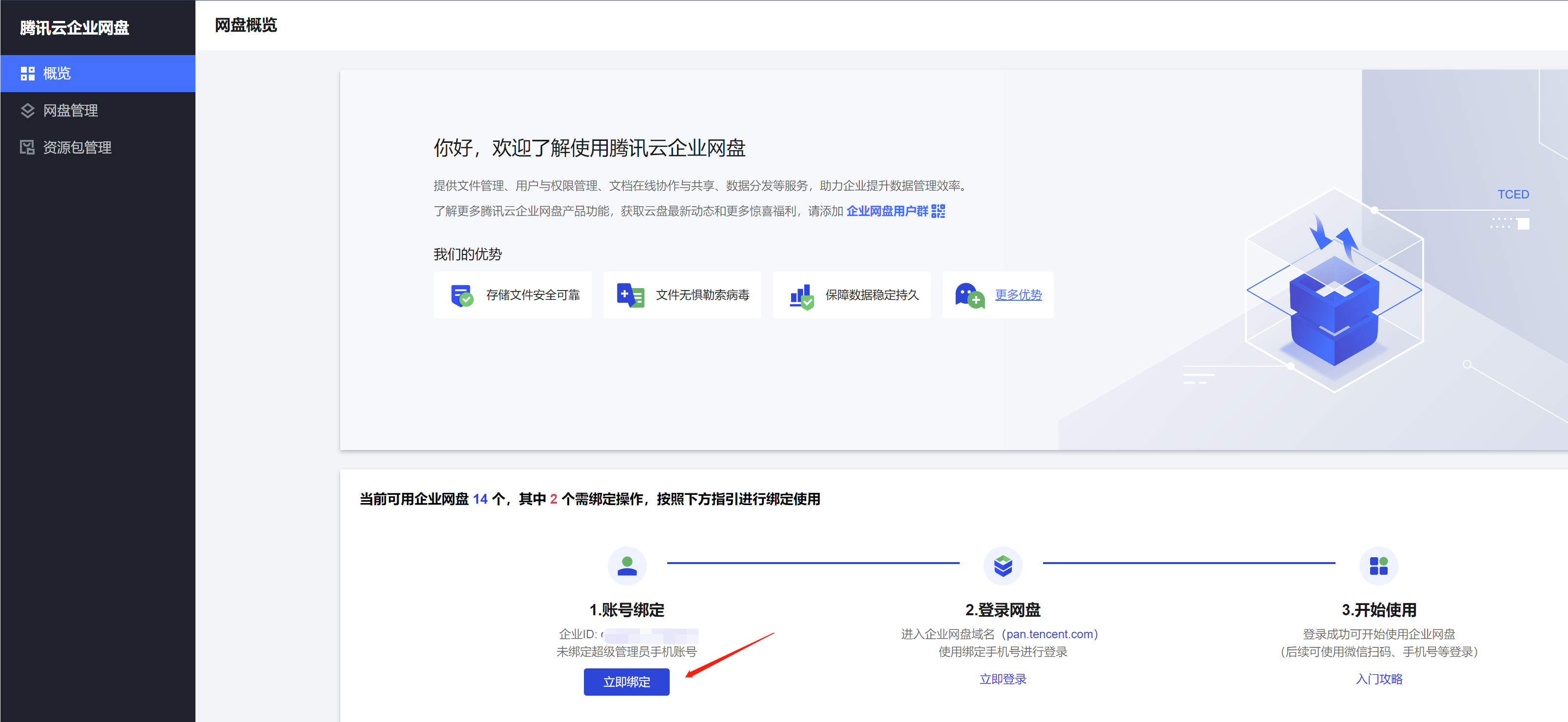Click the 3.开始使用 step title

pyautogui.click(x=1379, y=609)
